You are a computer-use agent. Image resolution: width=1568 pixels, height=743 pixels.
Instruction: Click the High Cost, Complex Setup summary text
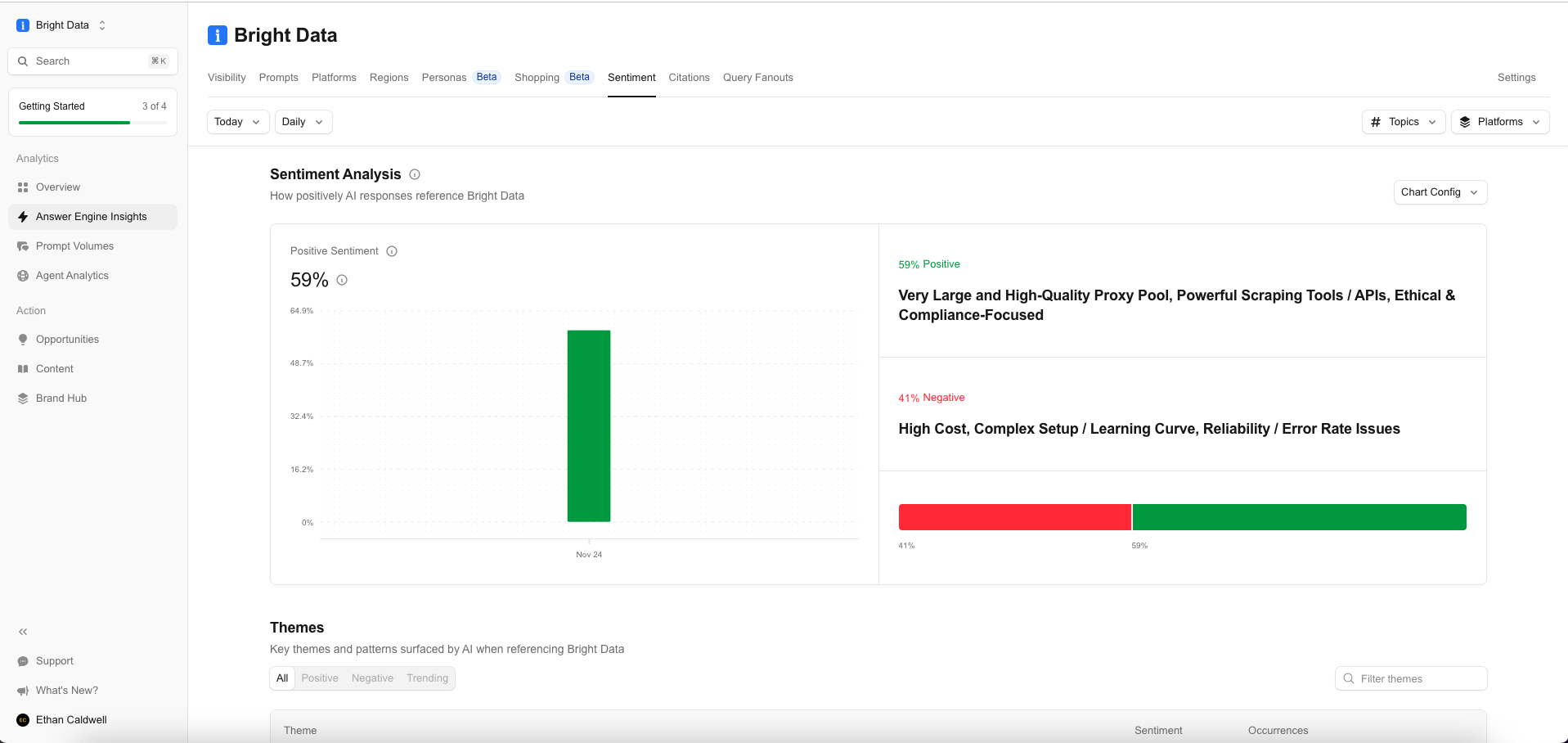coord(1149,429)
